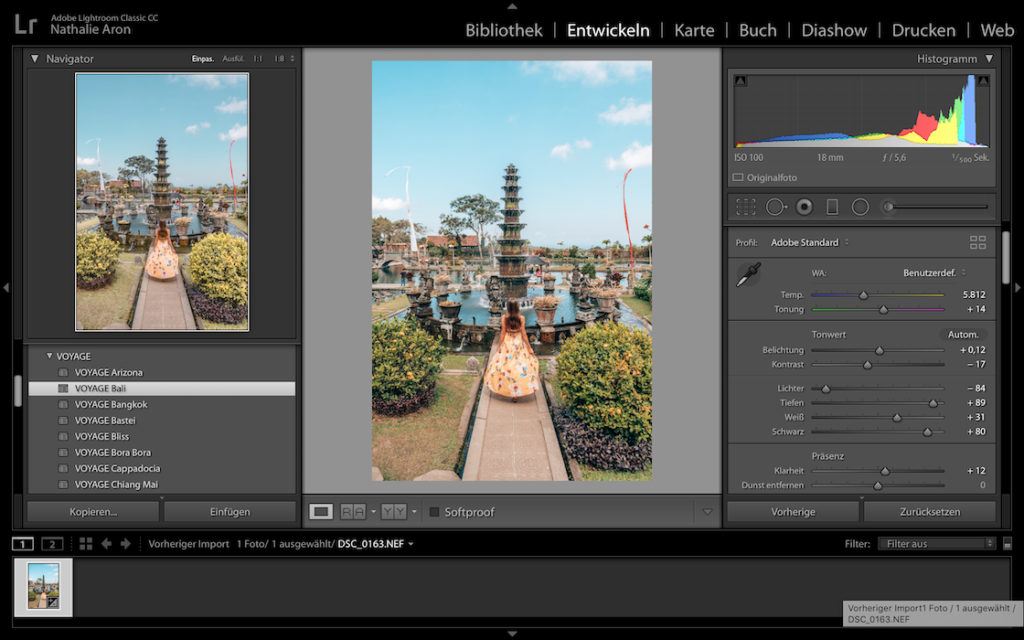Collapse the Histogramm panel triangle

(989, 58)
